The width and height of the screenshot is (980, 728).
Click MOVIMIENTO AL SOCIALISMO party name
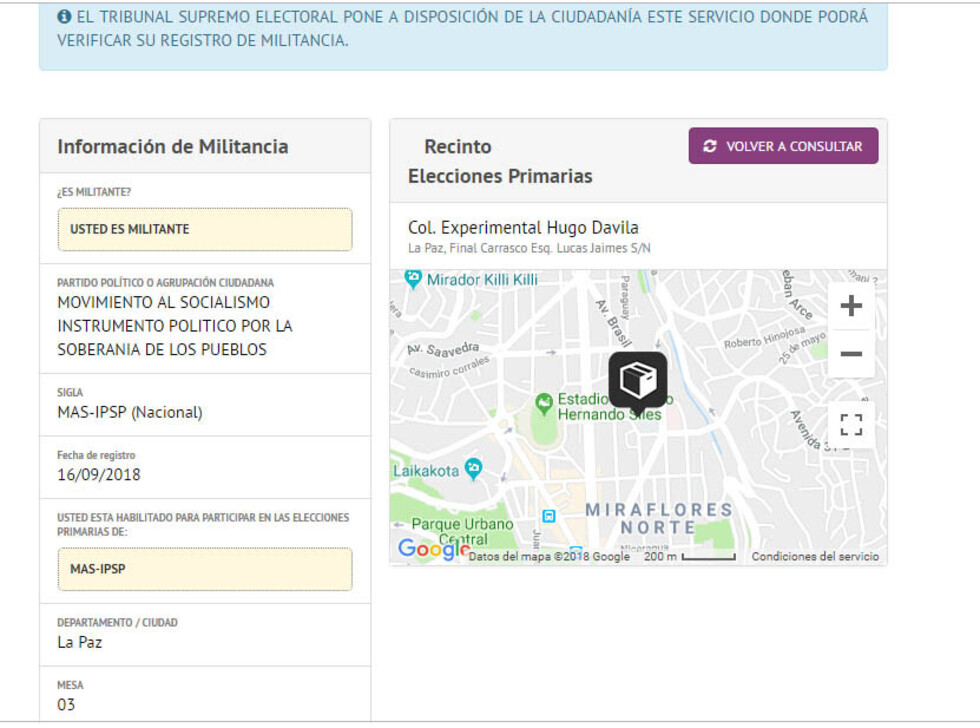pyautogui.click(x=175, y=326)
